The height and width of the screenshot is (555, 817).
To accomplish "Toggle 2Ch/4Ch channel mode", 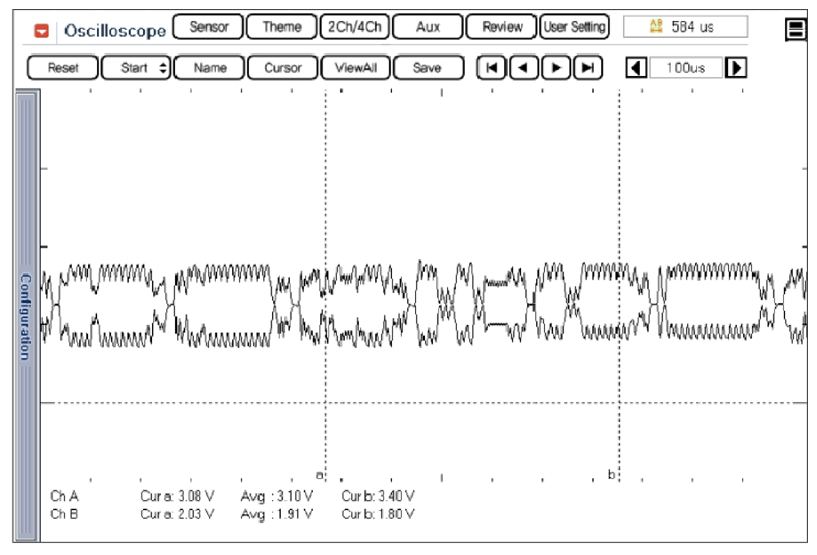I will 355,27.
